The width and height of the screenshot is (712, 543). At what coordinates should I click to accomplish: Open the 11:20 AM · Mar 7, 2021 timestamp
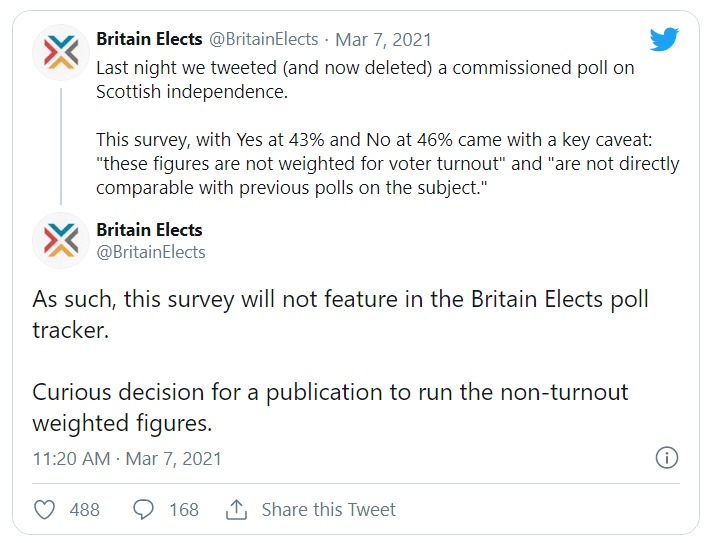point(127,459)
